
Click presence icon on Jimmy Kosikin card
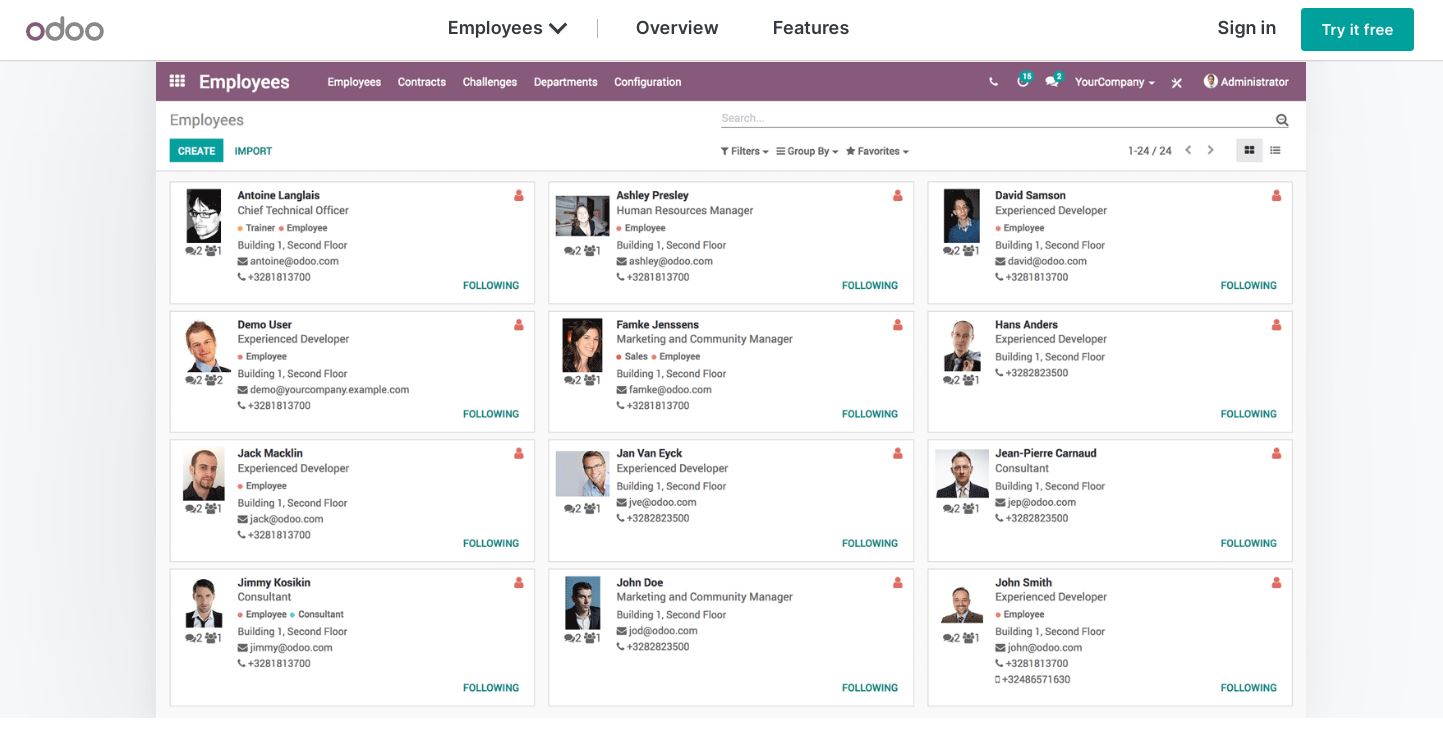[x=518, y=583]
